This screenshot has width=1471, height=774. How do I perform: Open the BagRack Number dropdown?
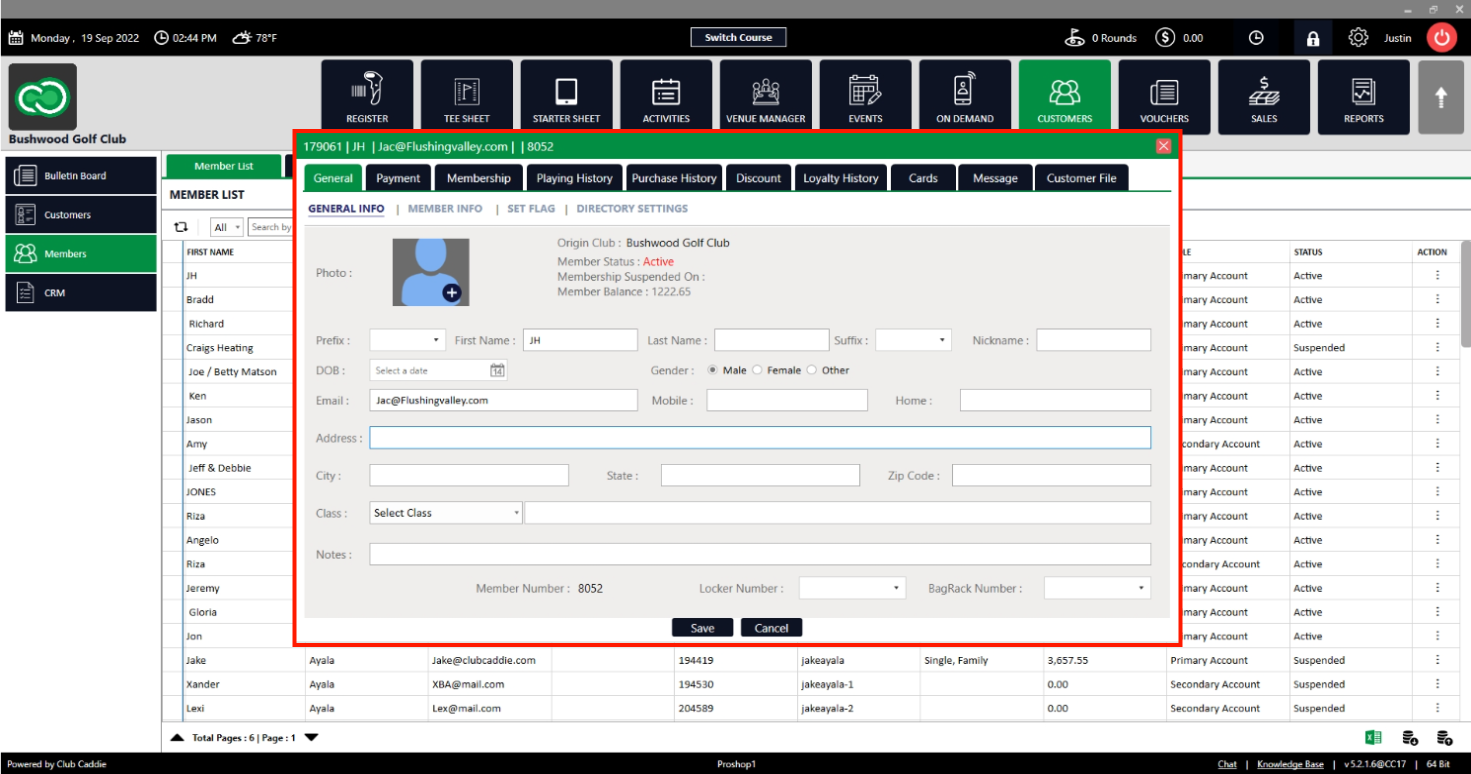coord(1097,588)
